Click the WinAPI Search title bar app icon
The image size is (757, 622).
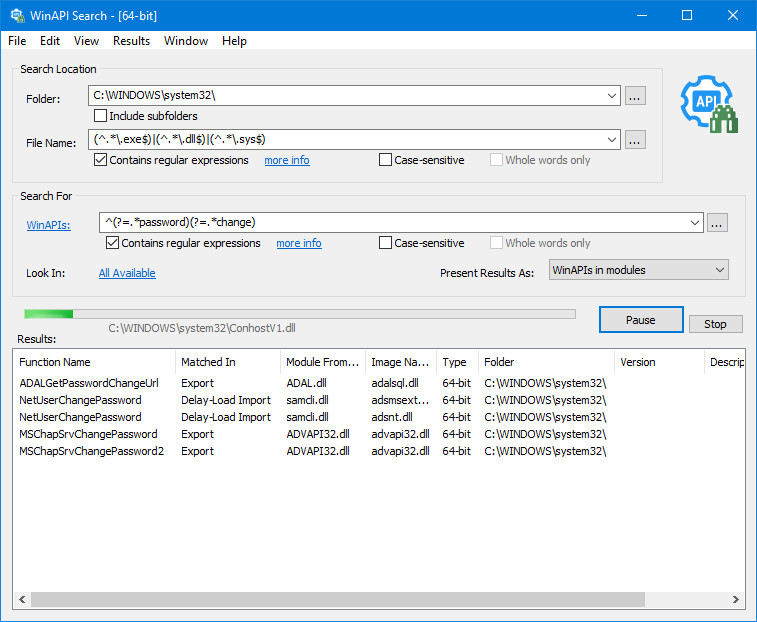click(17, 15)
